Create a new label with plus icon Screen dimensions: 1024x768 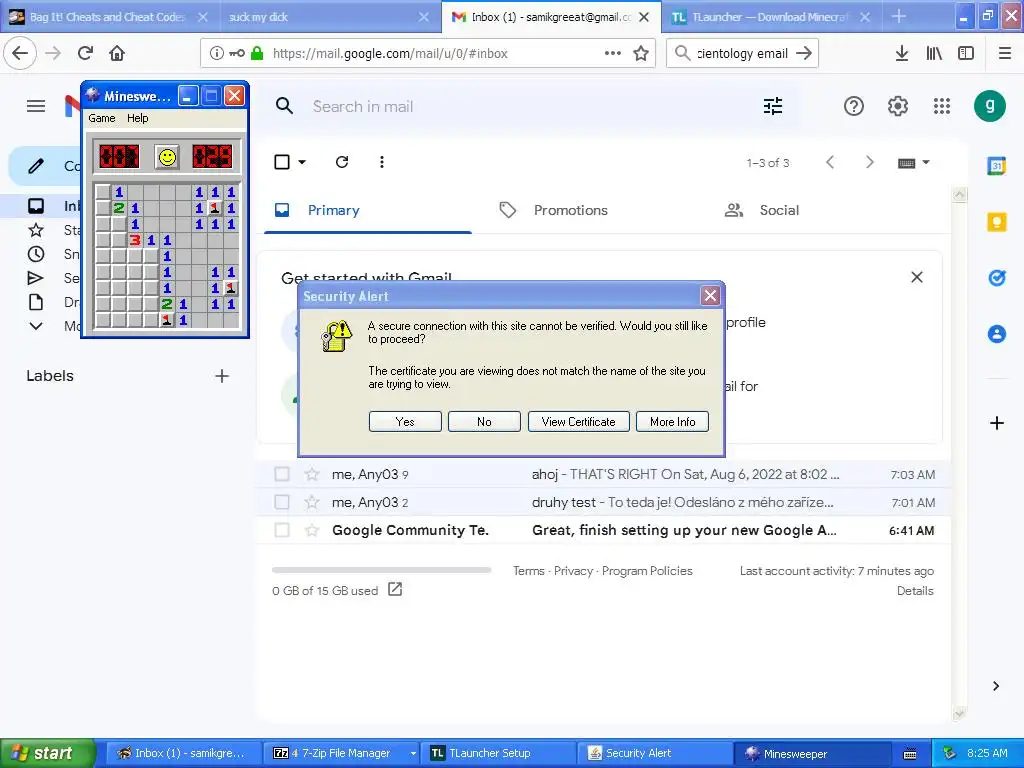222,376
